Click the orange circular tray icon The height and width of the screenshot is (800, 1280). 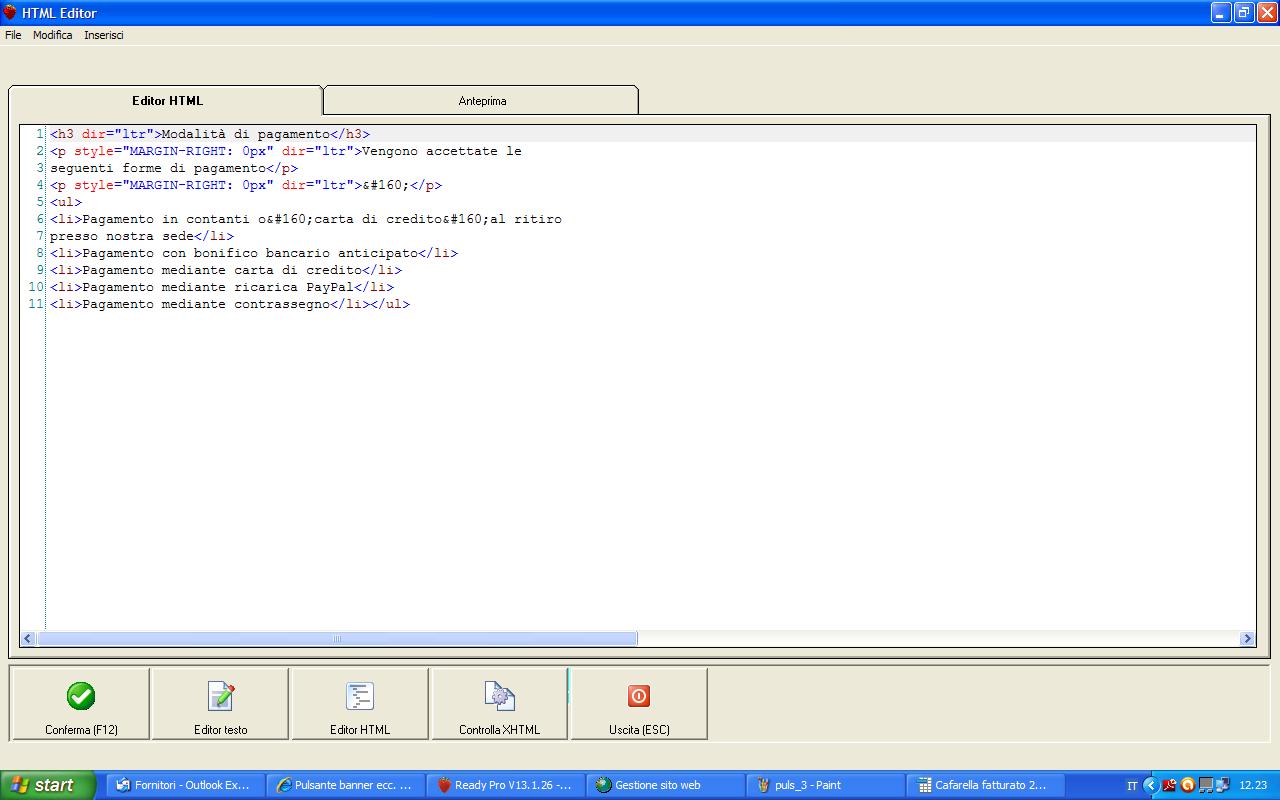point(1188,785)
